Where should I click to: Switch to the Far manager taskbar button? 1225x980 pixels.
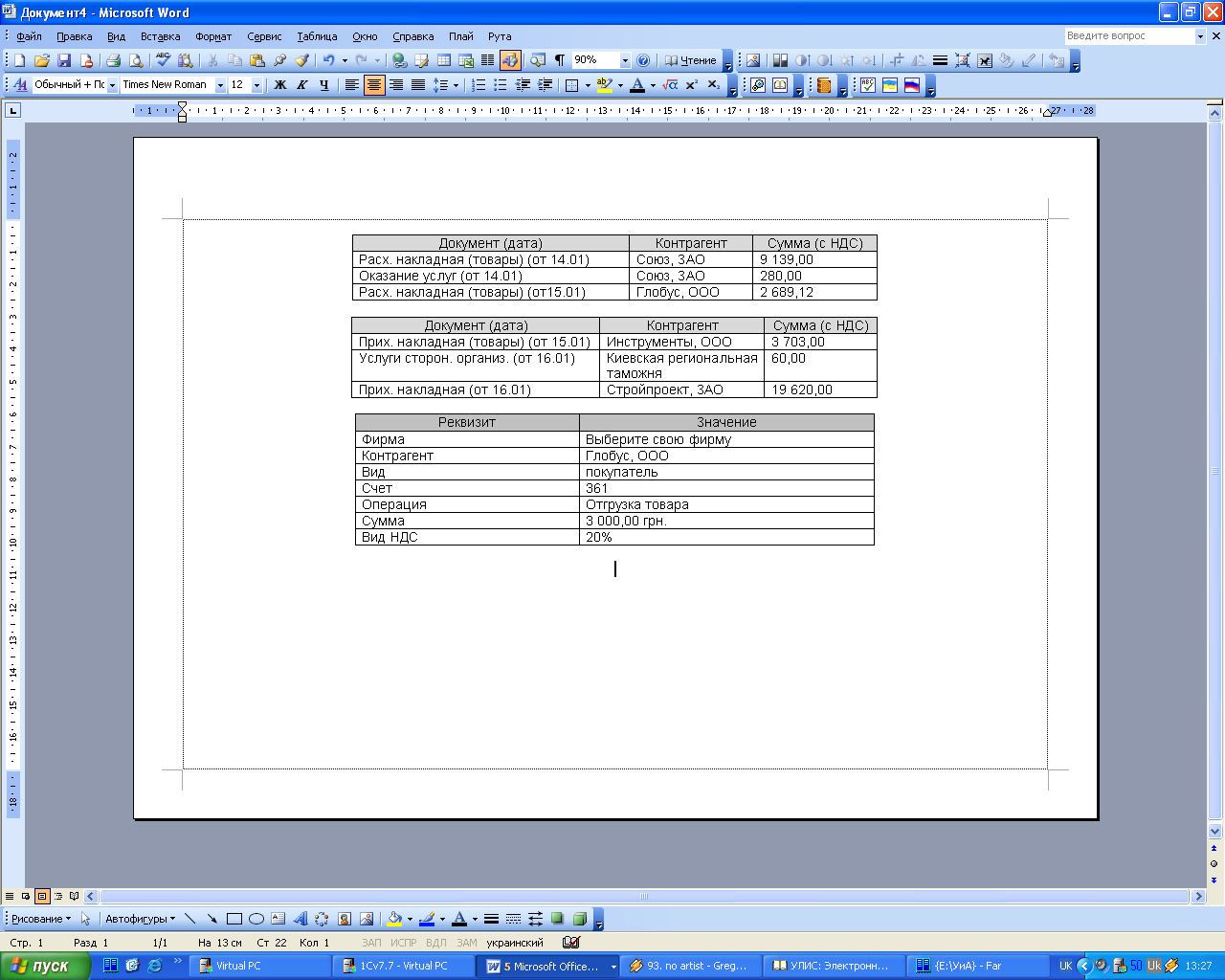976,966
